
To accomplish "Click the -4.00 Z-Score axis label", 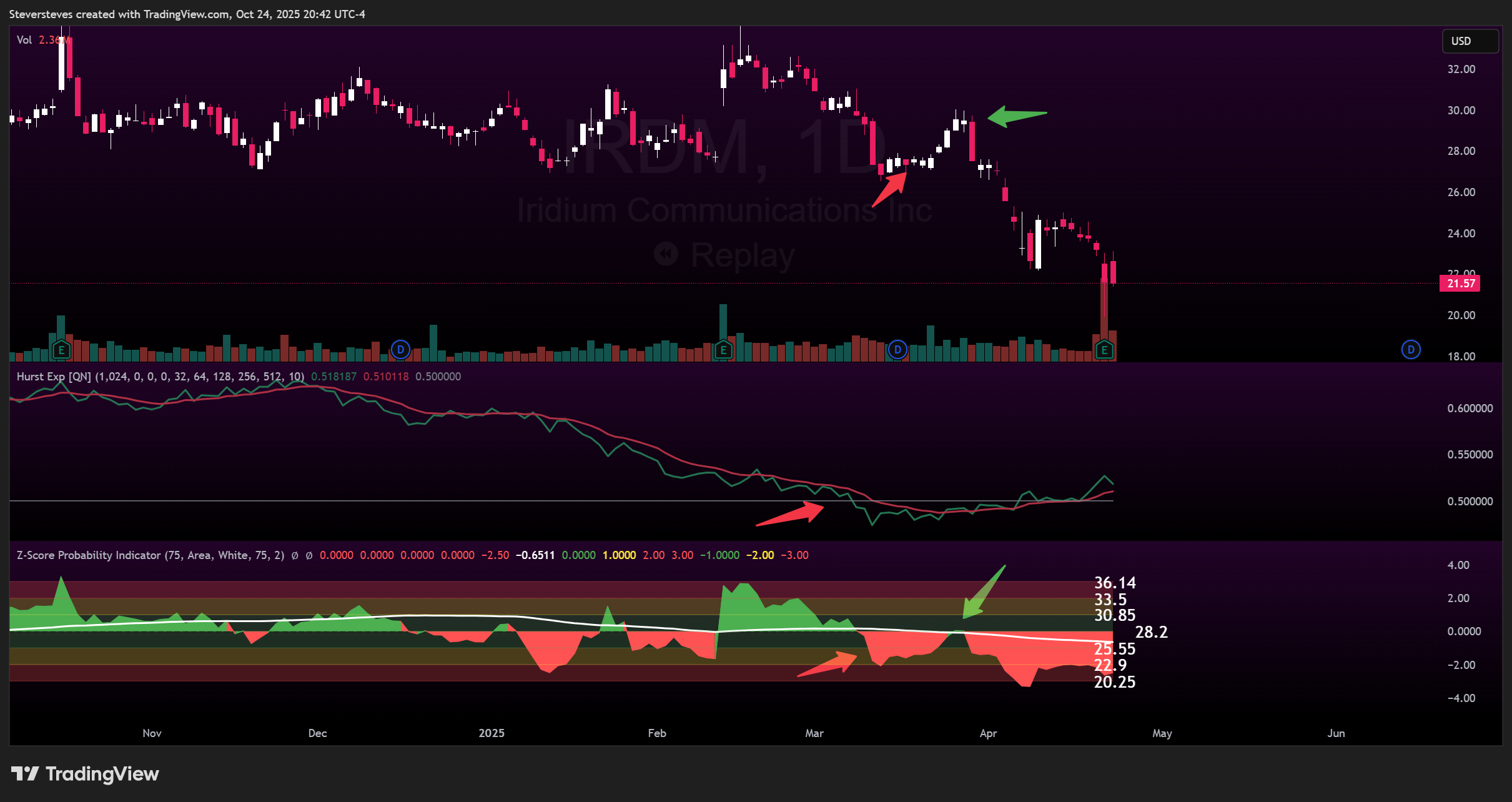I will [1461, 698].
